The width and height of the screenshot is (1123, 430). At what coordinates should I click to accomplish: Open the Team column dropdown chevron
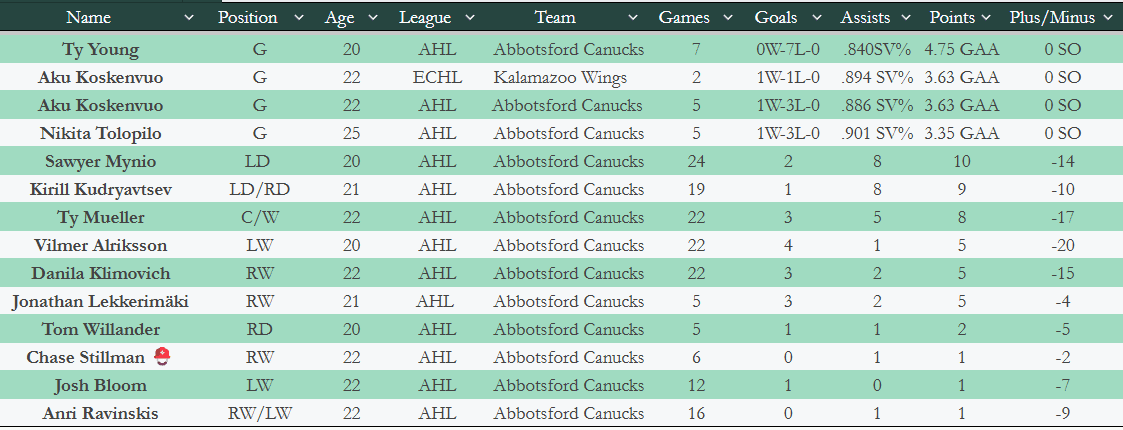632,18
